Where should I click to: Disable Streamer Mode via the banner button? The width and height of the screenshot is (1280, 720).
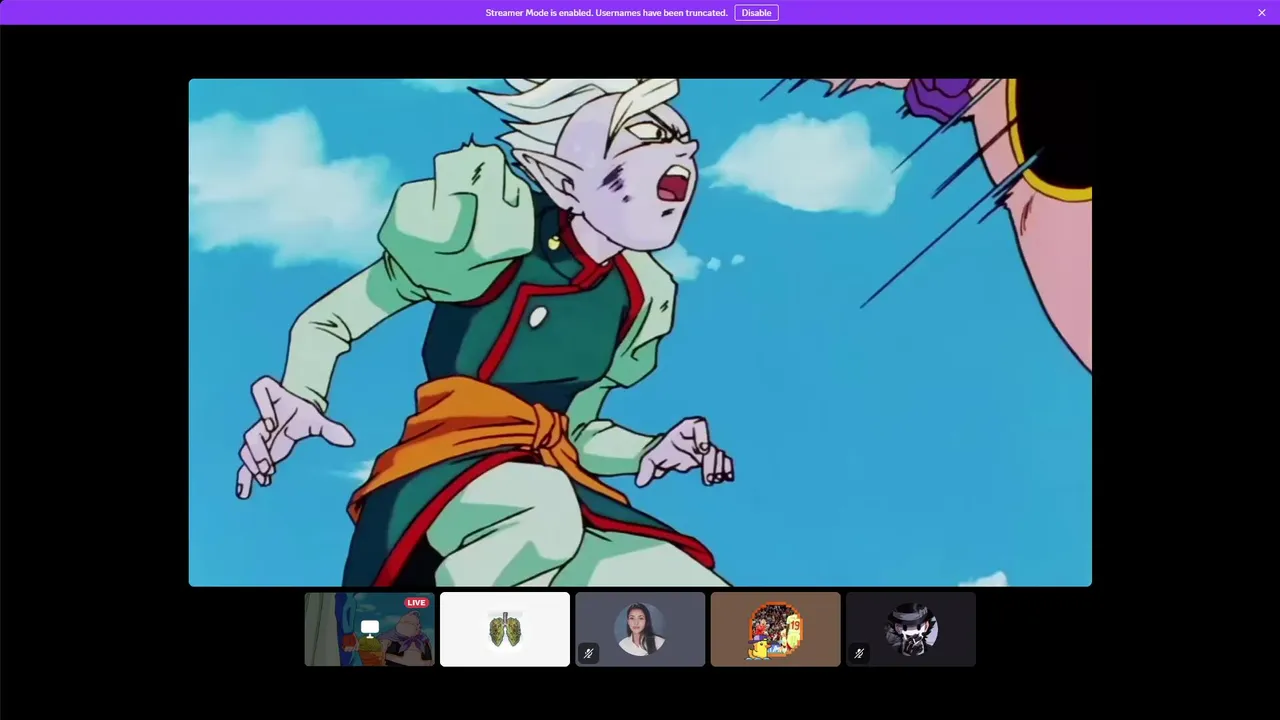pyautogui.click(x=756, y=13)
